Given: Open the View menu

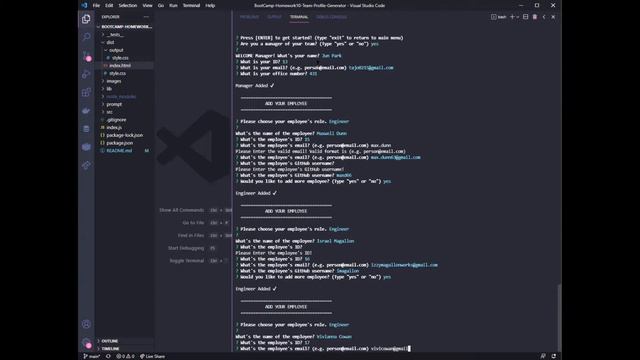Looking at the screenshot, I should click(x=147, y=6).
